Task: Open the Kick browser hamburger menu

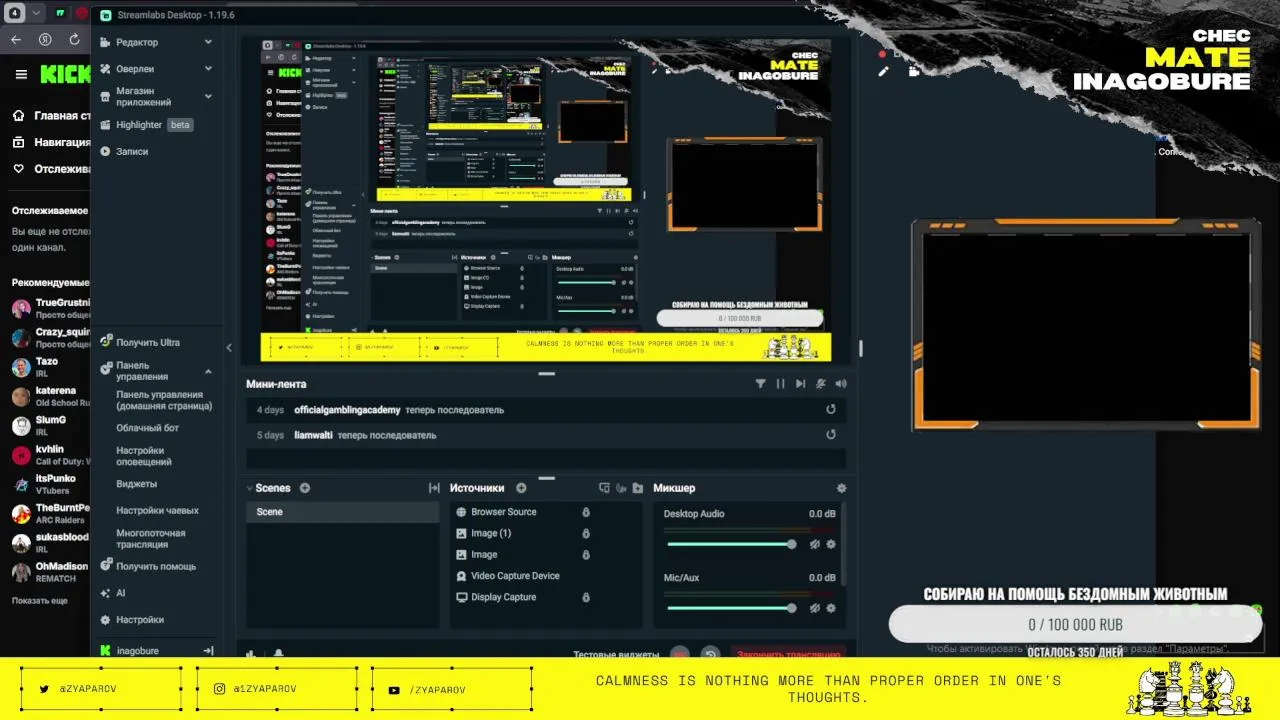Action: point(20,74)
